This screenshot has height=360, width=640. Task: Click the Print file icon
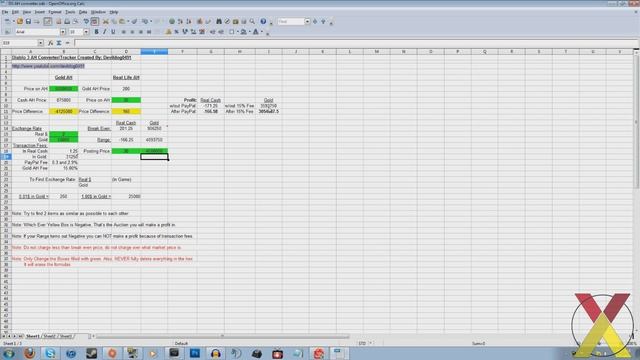click(x=67, y=21)
